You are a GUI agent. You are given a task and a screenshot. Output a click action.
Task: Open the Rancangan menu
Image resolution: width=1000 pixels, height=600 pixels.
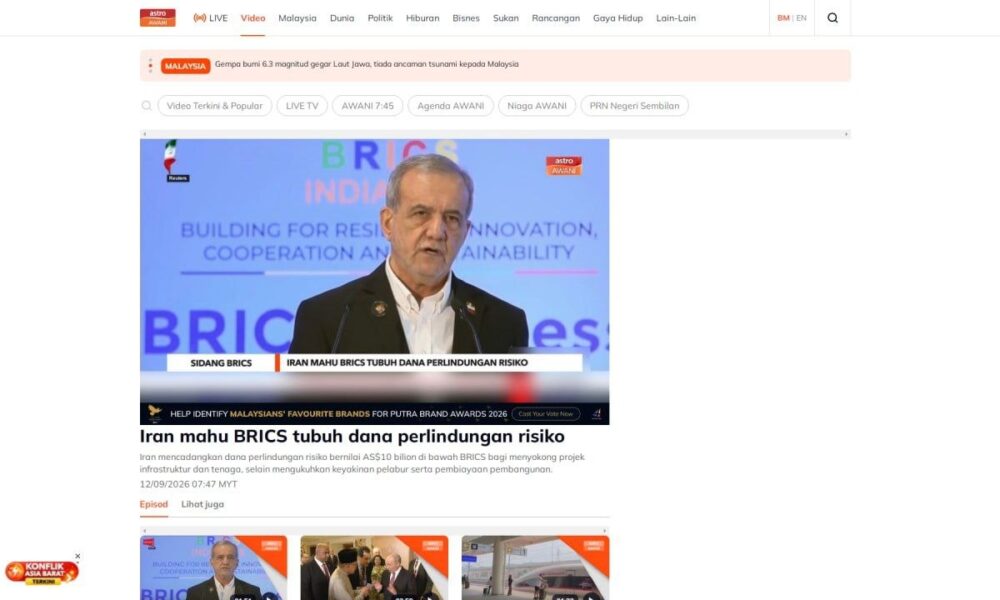556,18
